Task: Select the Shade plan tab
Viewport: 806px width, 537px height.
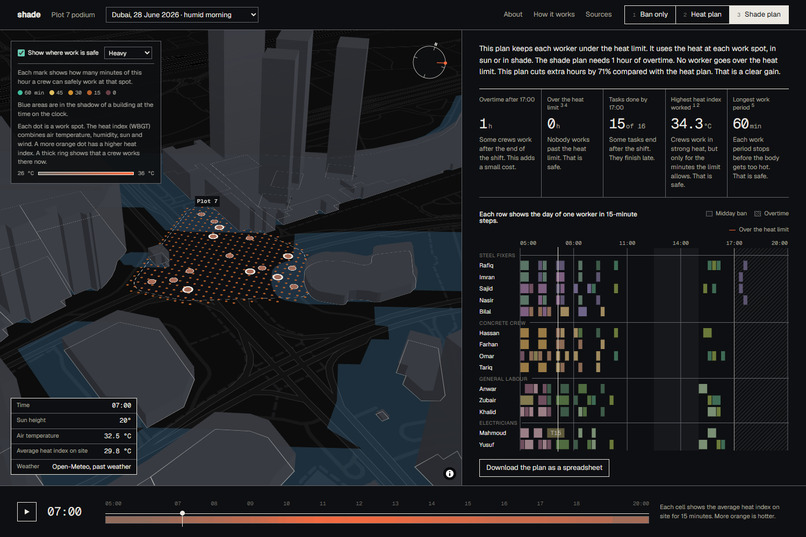Action: coord(759,14)
